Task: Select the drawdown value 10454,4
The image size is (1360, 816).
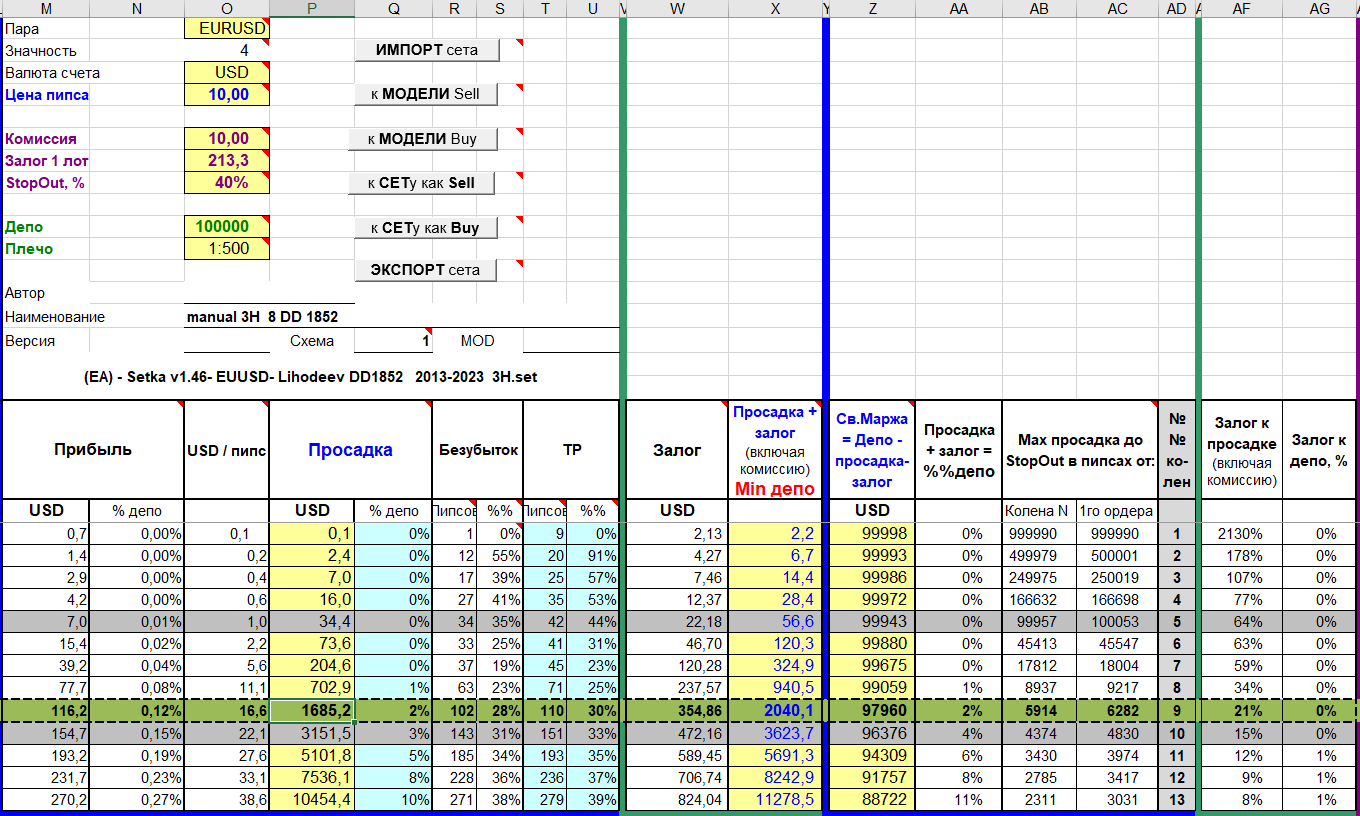Action: tap(312, 799)
